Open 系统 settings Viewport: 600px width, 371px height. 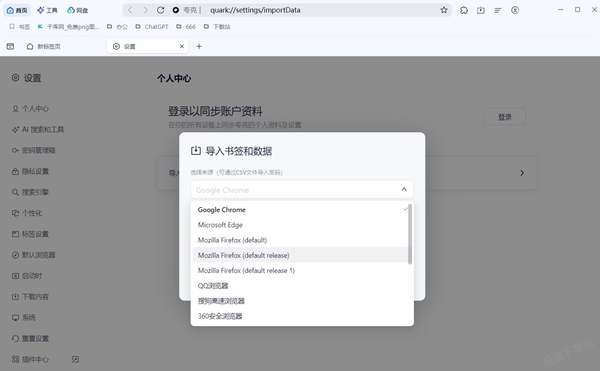pyautogui.click(x=24, y=317)
